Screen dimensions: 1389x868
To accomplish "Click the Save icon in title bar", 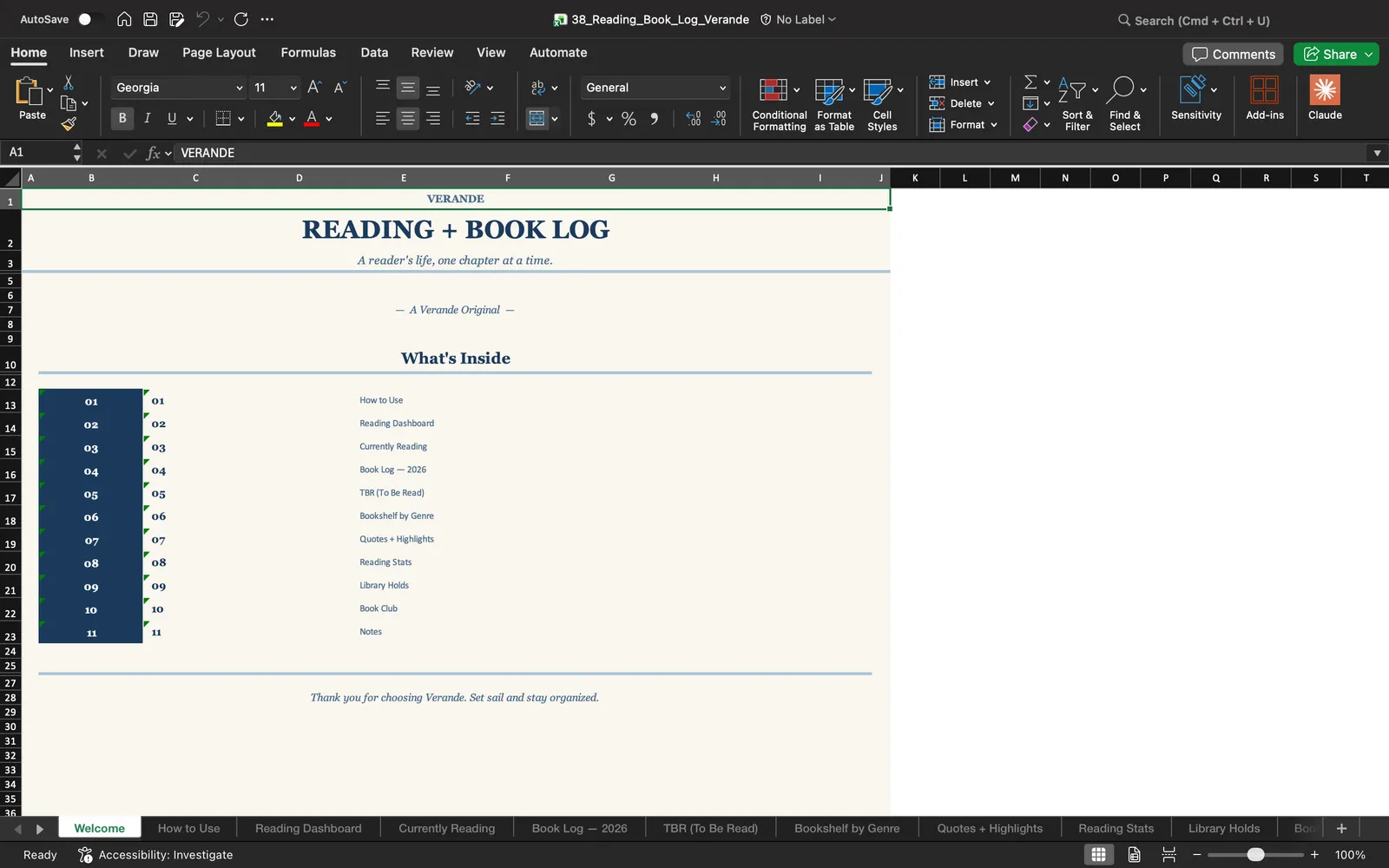I will pos(150,19).
